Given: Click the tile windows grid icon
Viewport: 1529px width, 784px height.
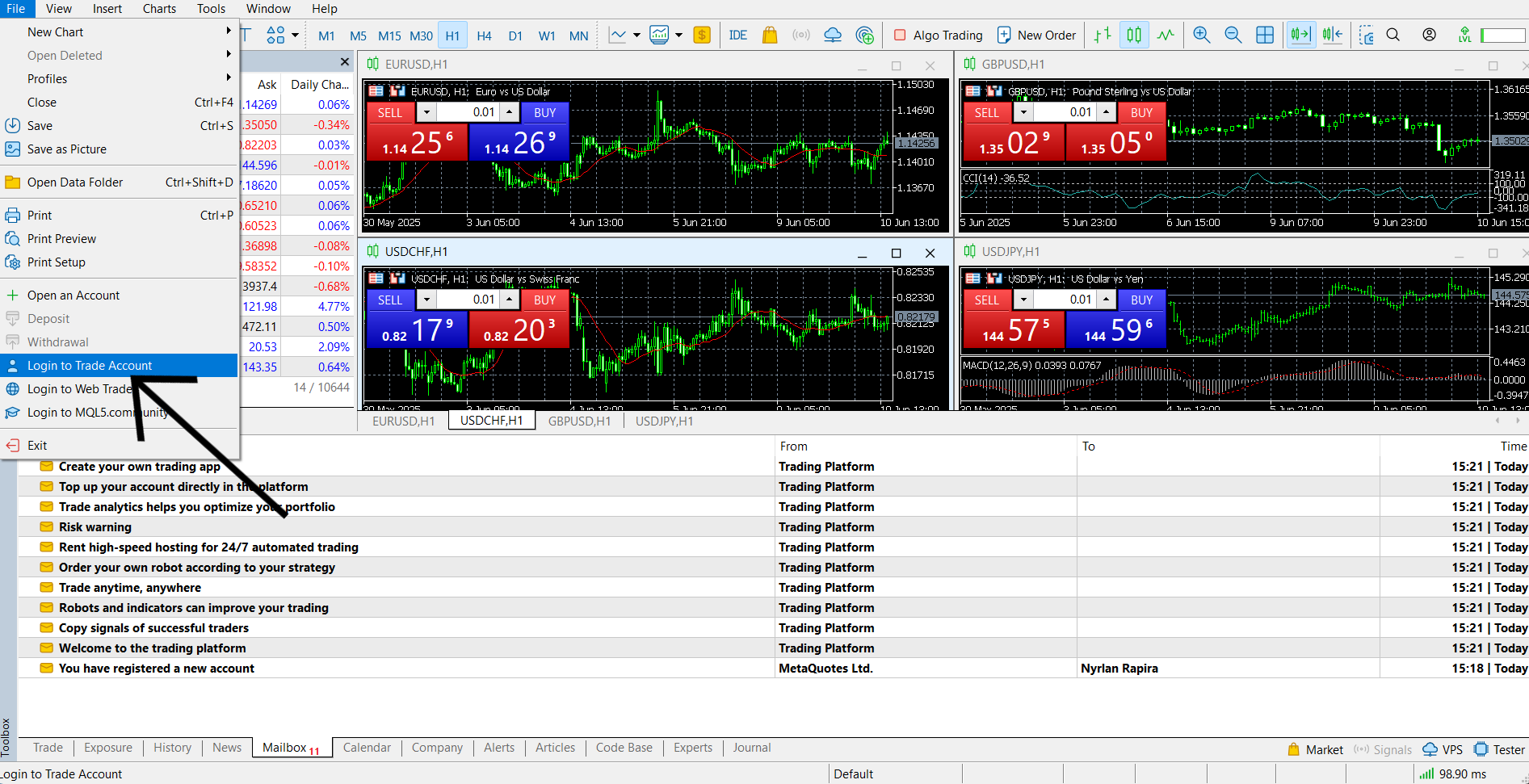Looking at the screenshot, I should click(1265, 35).
